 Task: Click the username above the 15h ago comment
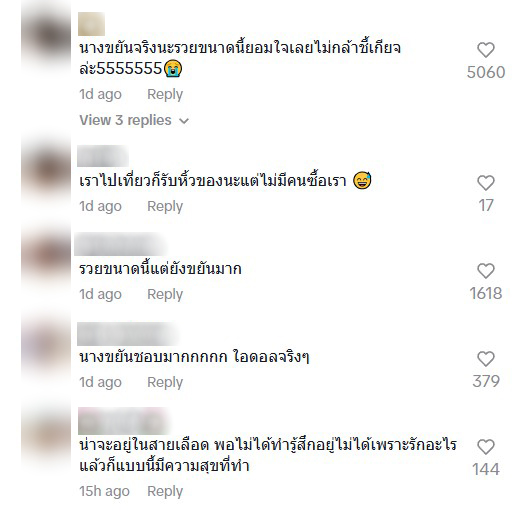pos(124,421)
